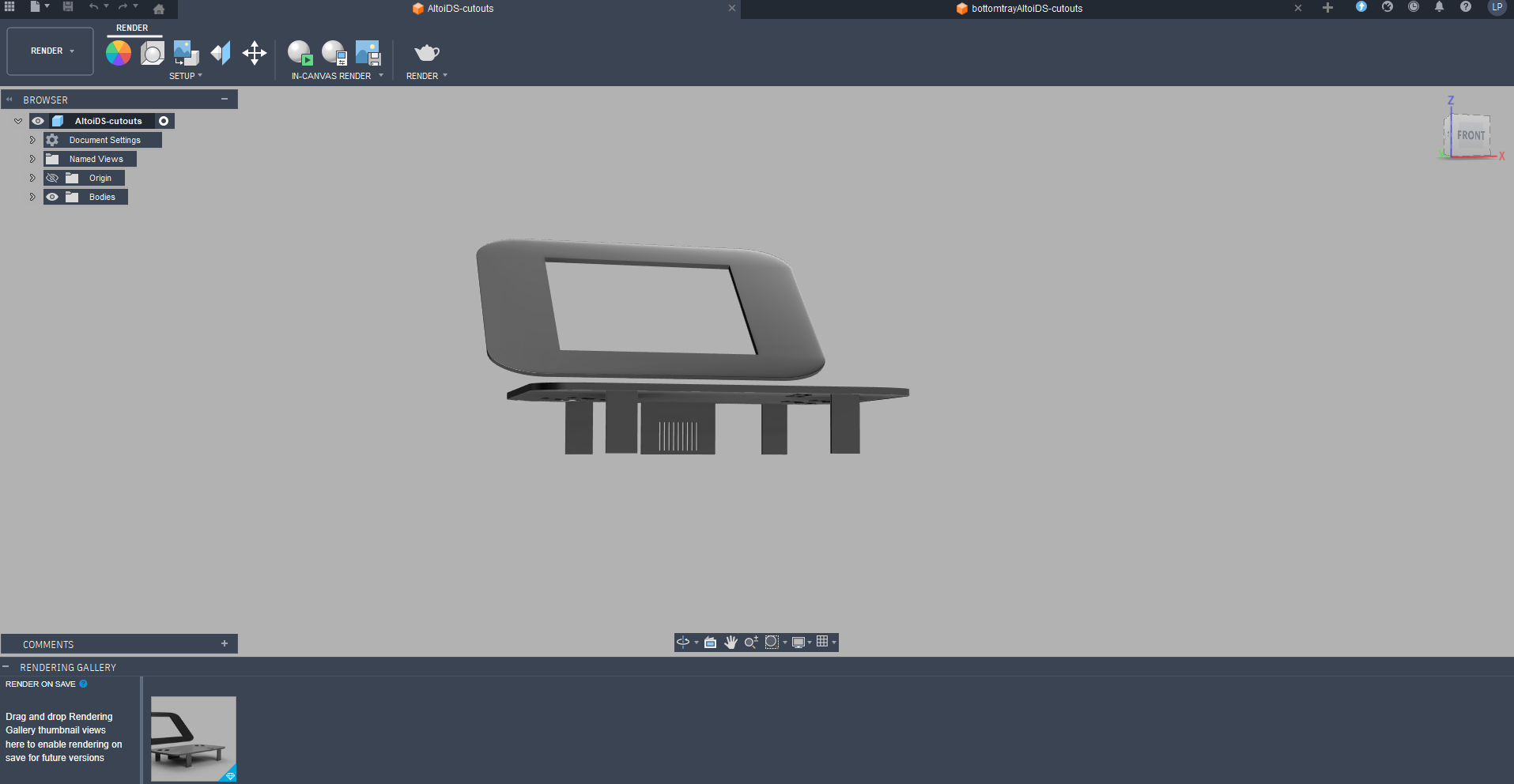Select the Pan hand tool
This screenshot has width=1514, height=784.
[x=731, y=643]
